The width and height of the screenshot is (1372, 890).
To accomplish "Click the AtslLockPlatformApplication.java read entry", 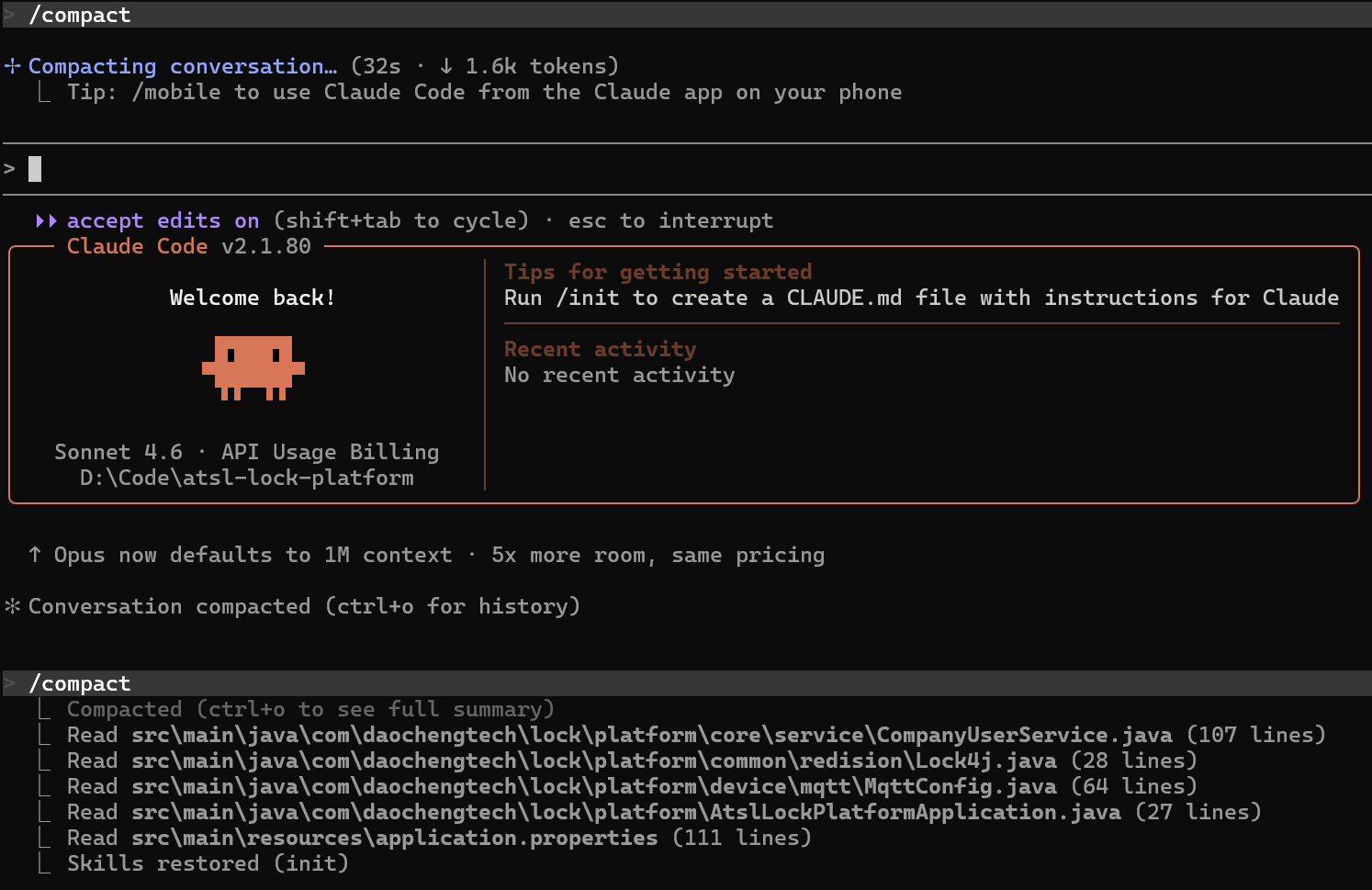I will 664,812.
